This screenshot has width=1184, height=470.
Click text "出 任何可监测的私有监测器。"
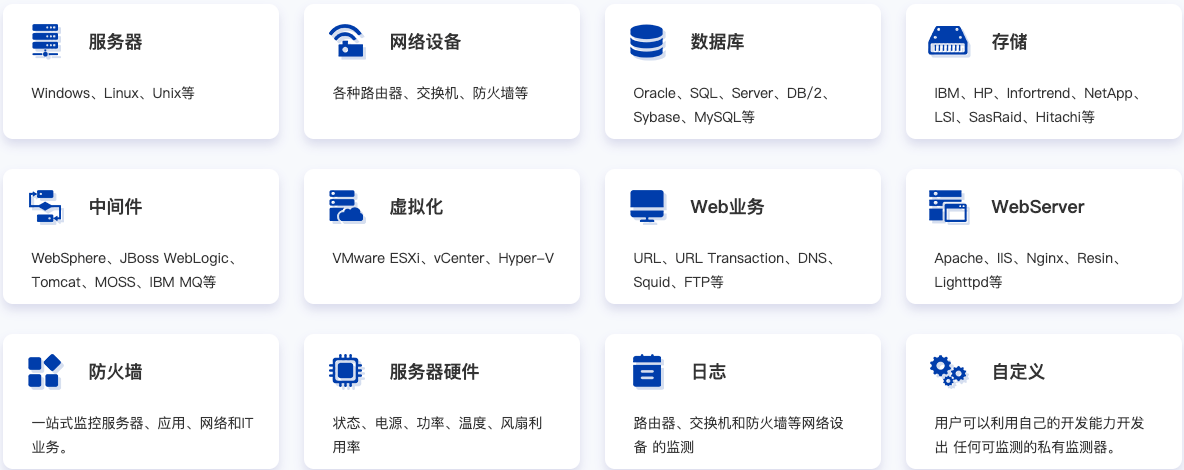1025,447
